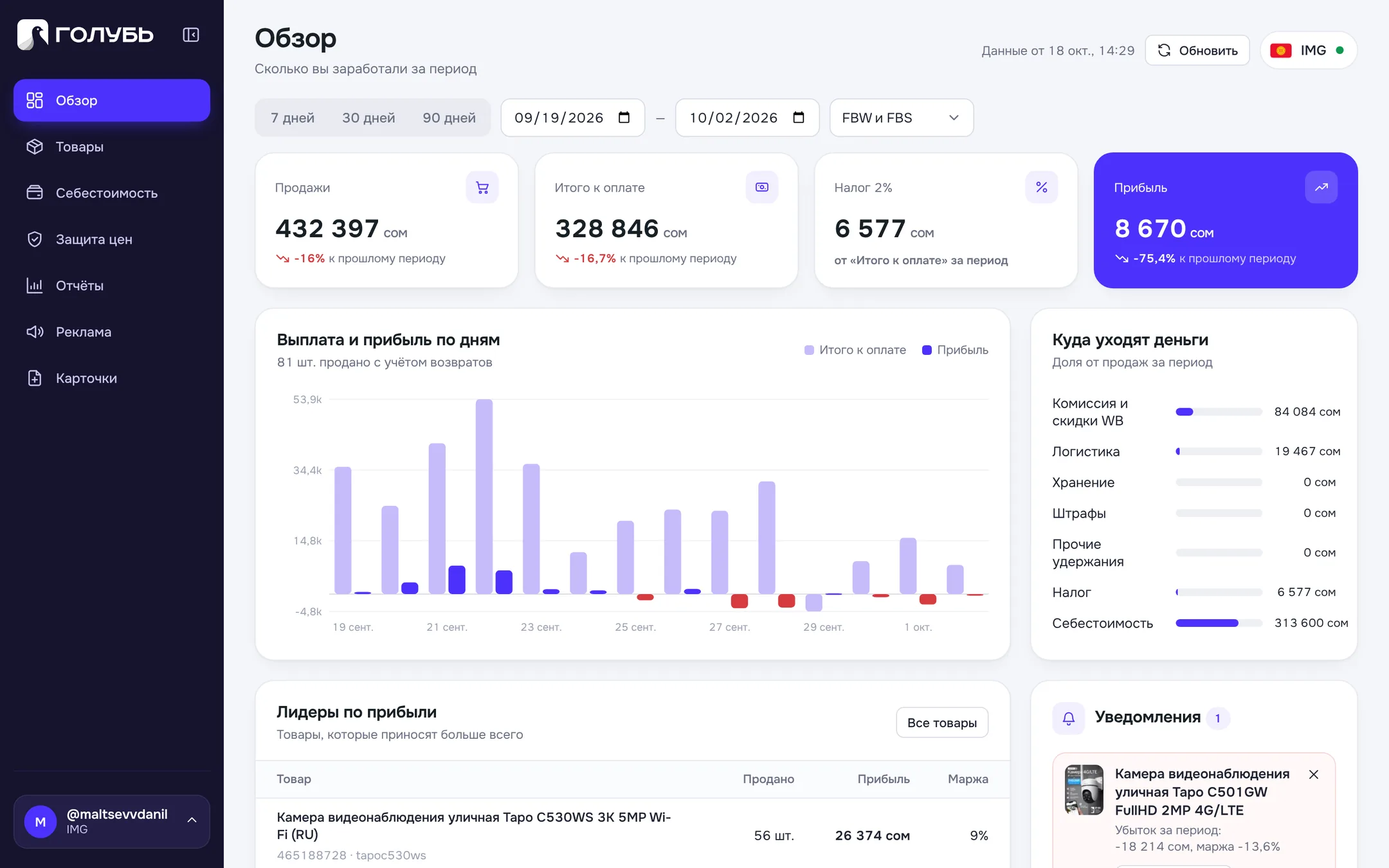This screenshot has width=1389, height=868.
Task: Click the tallest chart bar for 22 сент.
Action: (484, 496)
